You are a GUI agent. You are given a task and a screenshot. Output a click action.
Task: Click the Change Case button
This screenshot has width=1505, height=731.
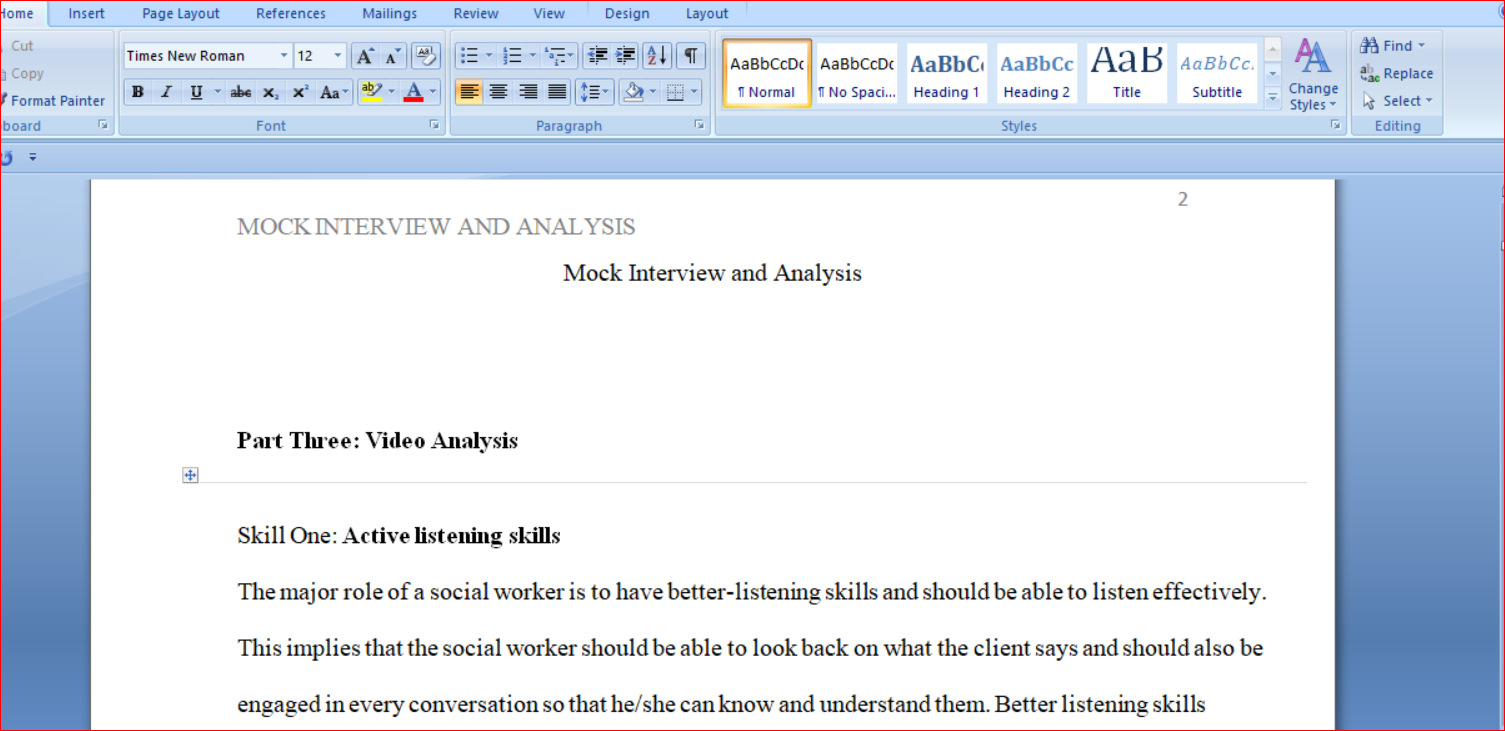tap(334, 92)
